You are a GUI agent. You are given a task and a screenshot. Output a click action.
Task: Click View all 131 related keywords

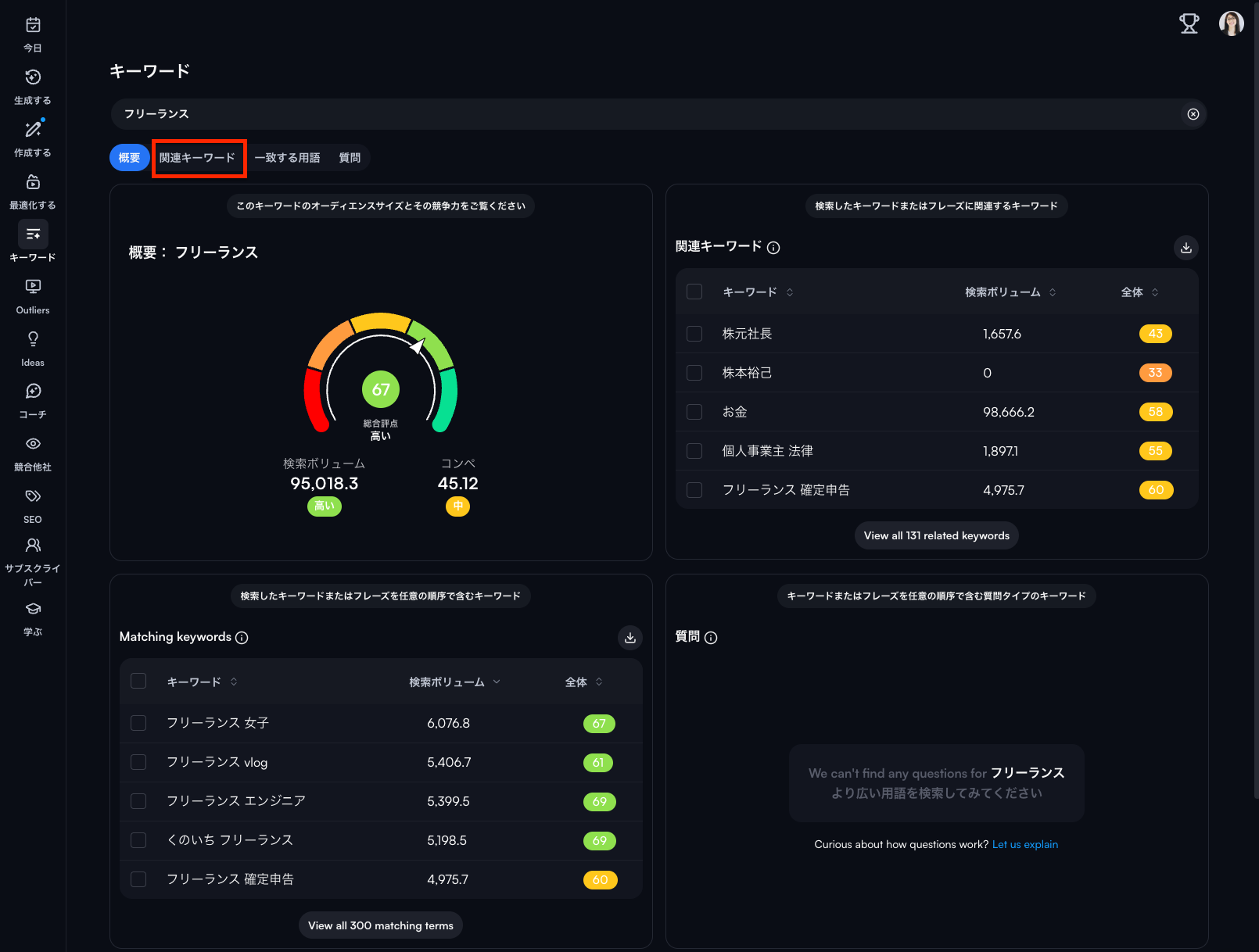coord(936,535)
